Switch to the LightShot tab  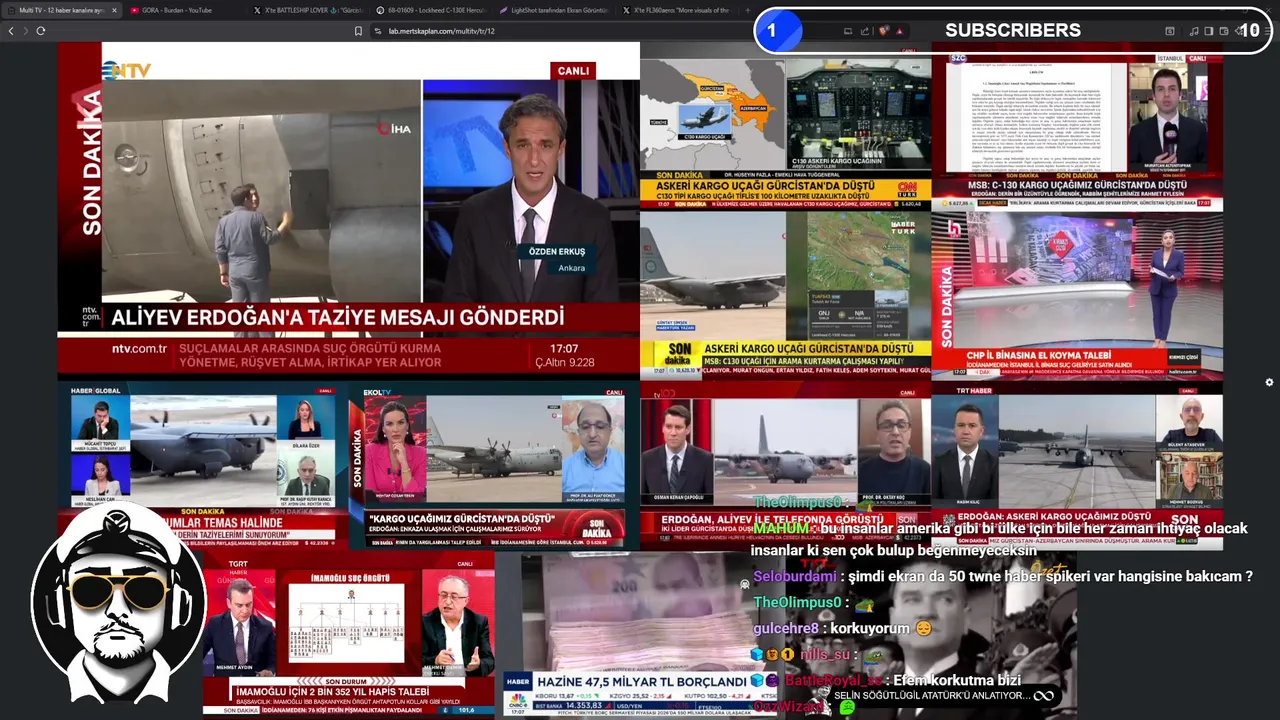(556, 10)
